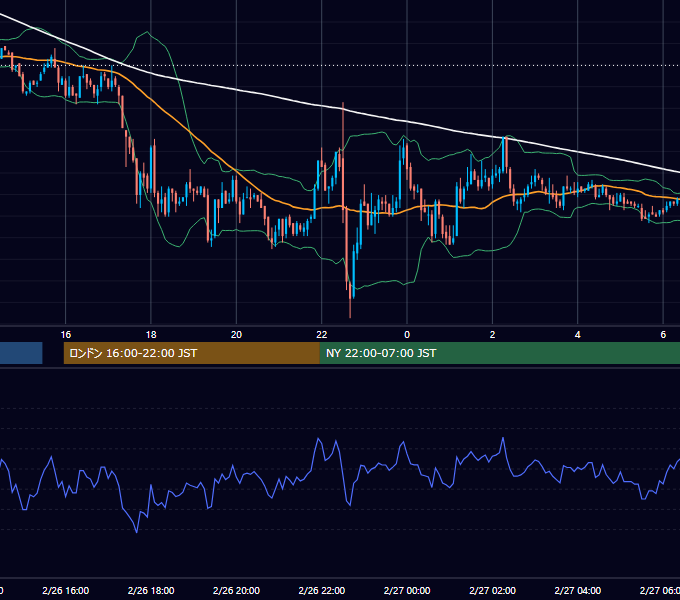The image size is (680, 600).
Task: Click the 20 hour label on price chart axis
Action: click(x=236, y=335)
